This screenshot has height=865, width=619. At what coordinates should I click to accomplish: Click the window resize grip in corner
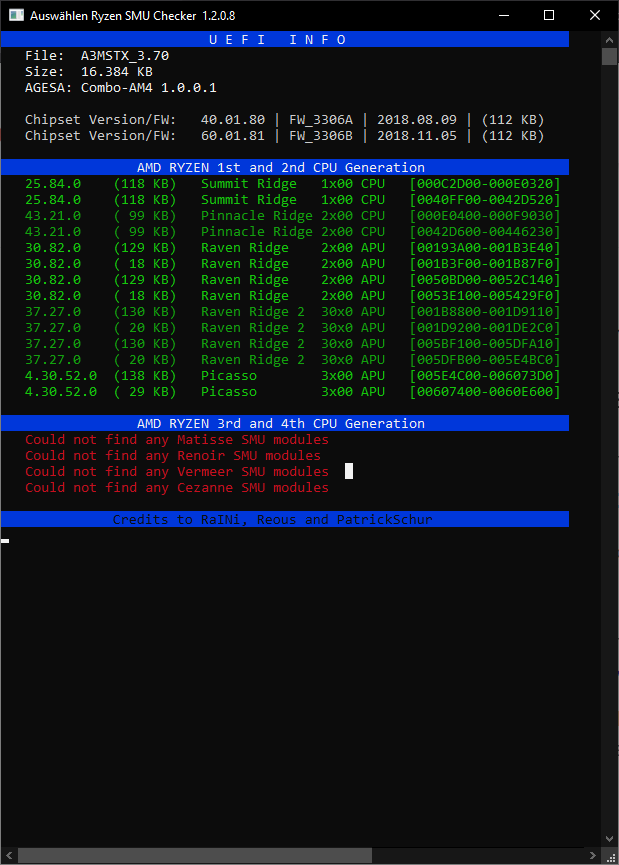(610, 856)
